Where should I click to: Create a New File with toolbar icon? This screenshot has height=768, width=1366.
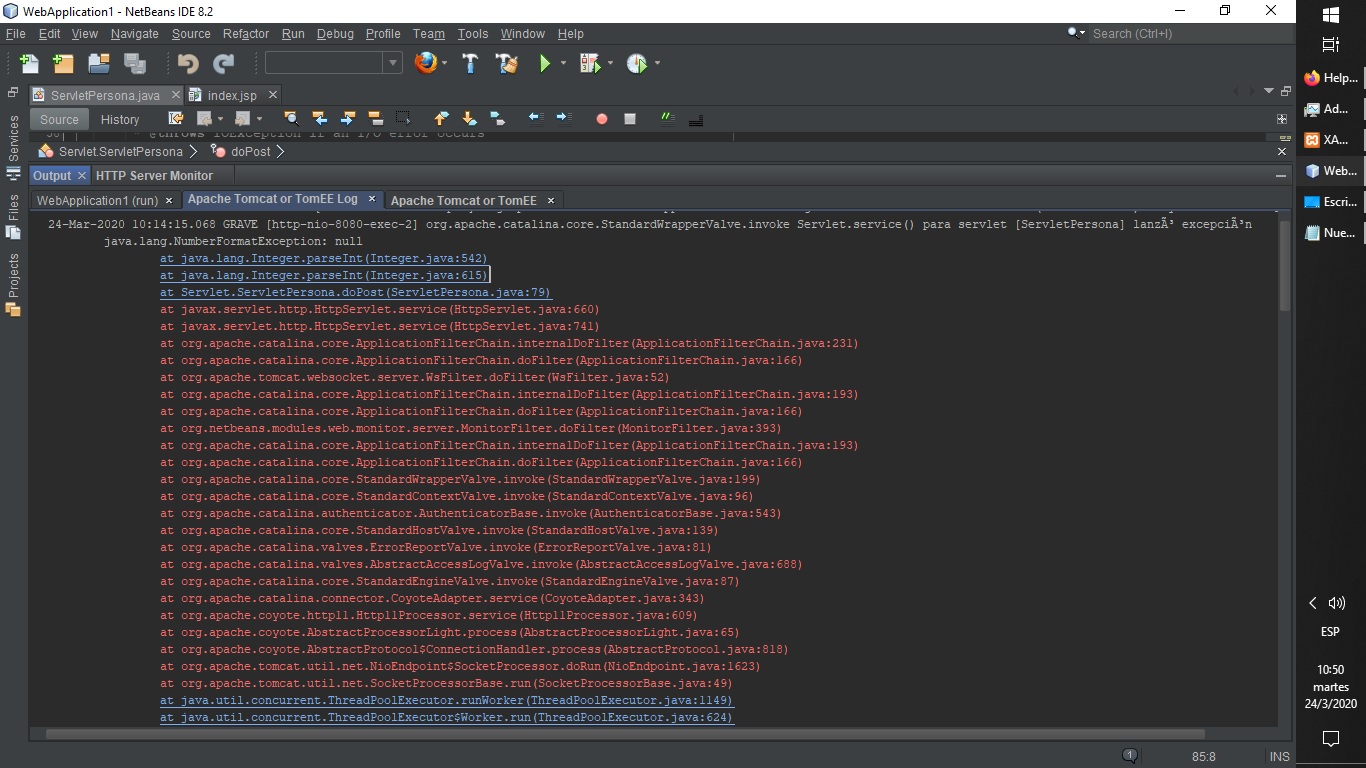[x=29, y=64]
